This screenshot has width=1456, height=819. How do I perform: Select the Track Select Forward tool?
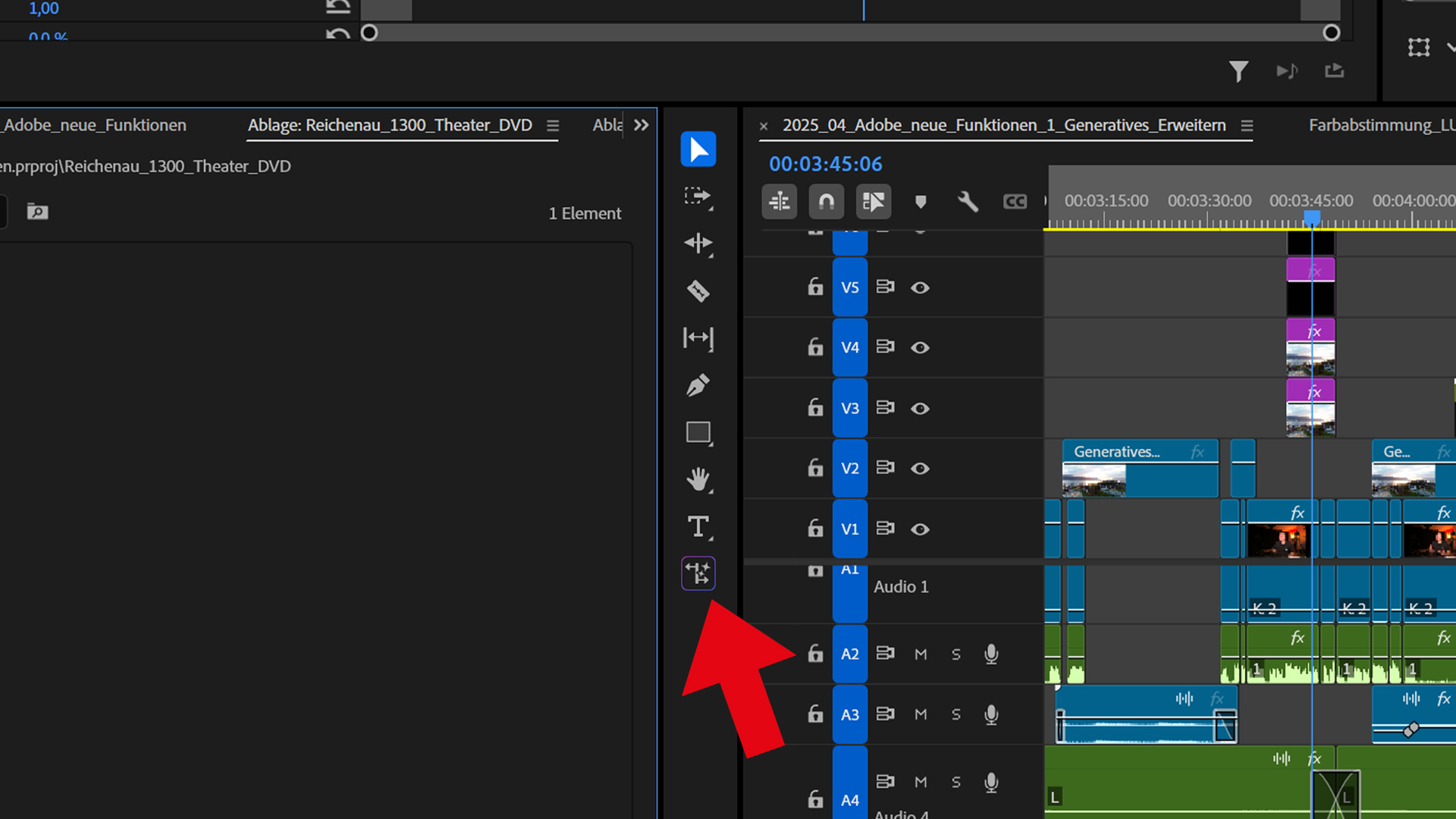point(698,196)
